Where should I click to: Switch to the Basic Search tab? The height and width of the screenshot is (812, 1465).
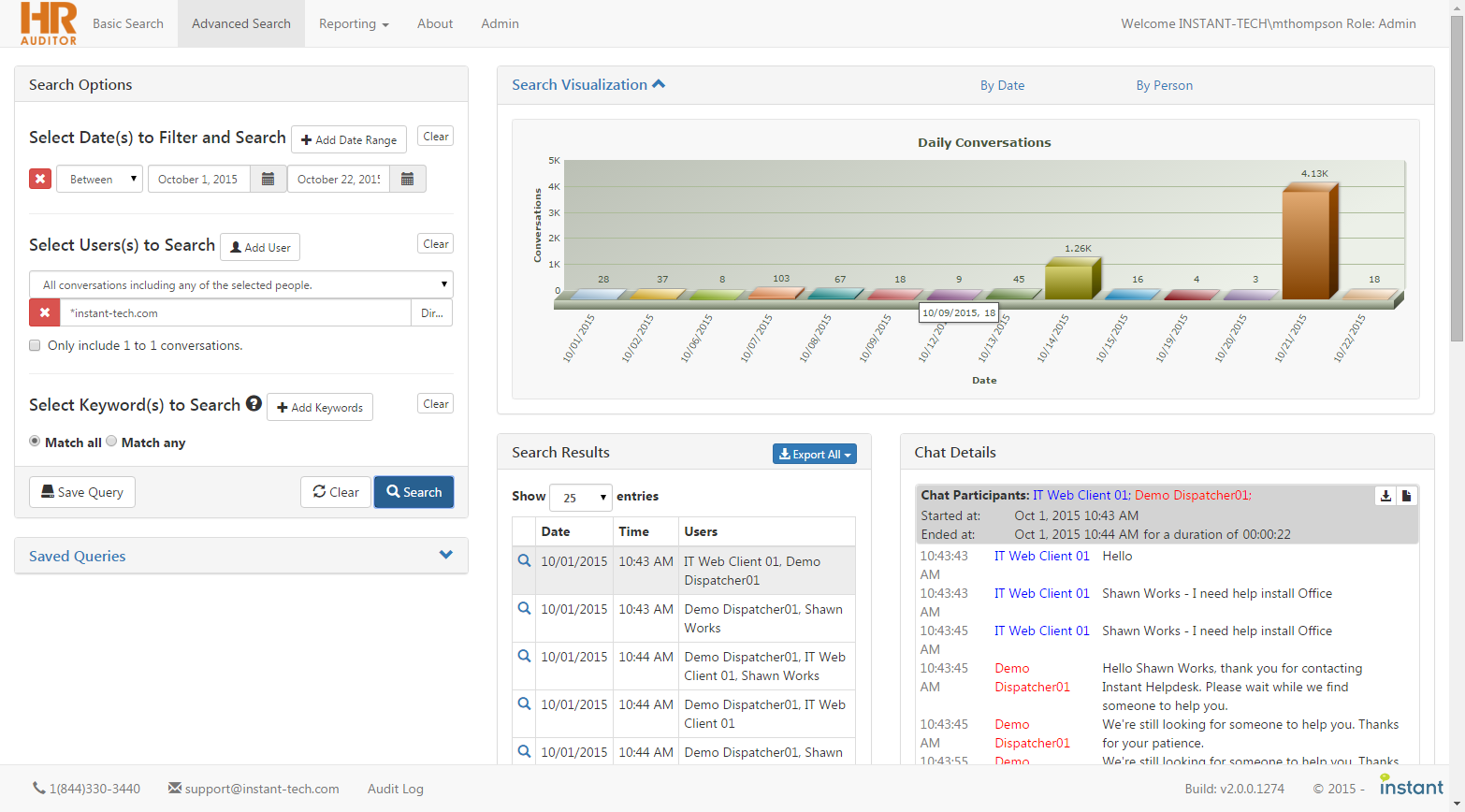(x=128, y=23)
